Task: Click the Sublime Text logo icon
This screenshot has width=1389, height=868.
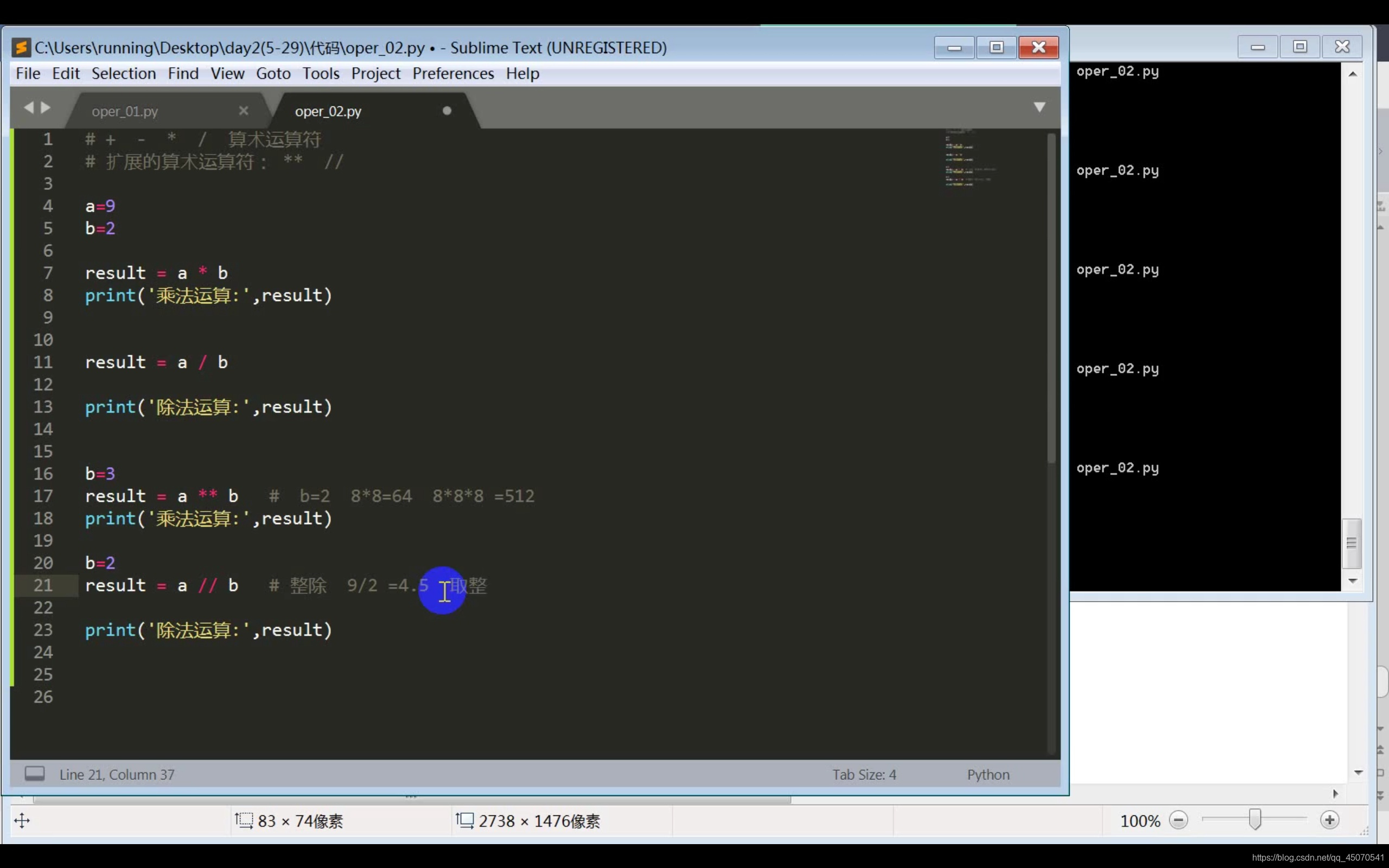Action: coord(21,48)
